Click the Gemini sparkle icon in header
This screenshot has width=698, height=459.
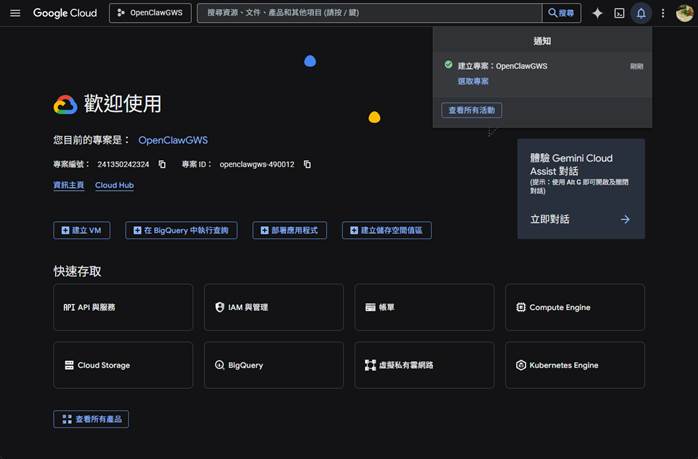597,13
